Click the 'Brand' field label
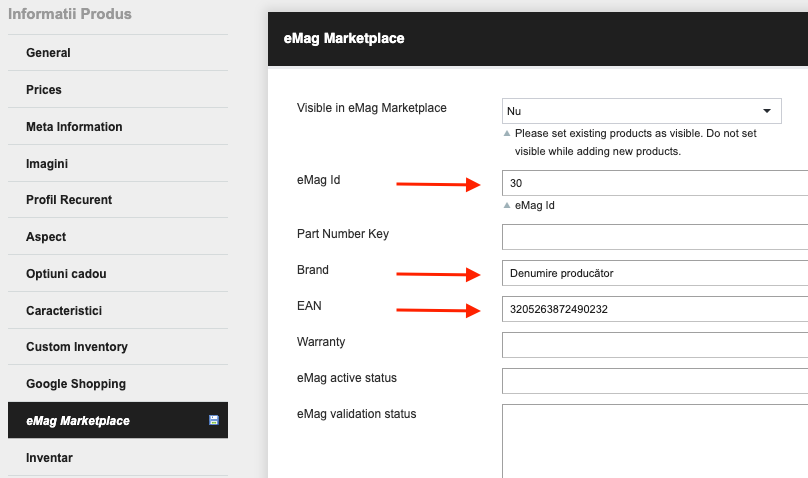The image size is (808, 478). pyautogui.click(x=313, y=270)
